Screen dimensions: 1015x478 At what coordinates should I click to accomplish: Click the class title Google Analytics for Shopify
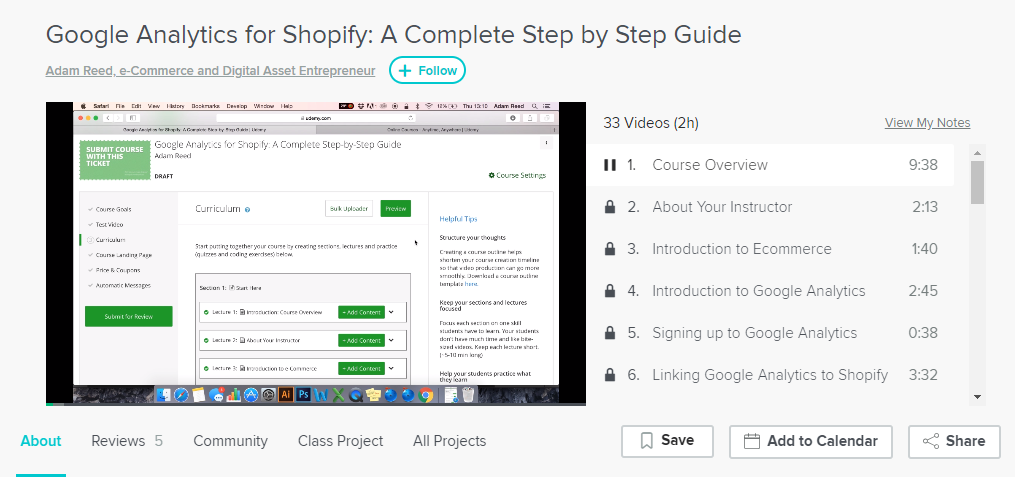394,35
